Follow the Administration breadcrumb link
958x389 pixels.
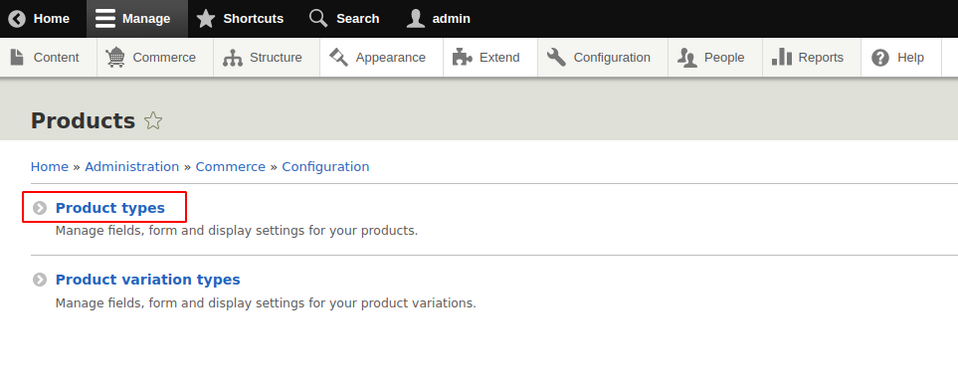(132, 167)
